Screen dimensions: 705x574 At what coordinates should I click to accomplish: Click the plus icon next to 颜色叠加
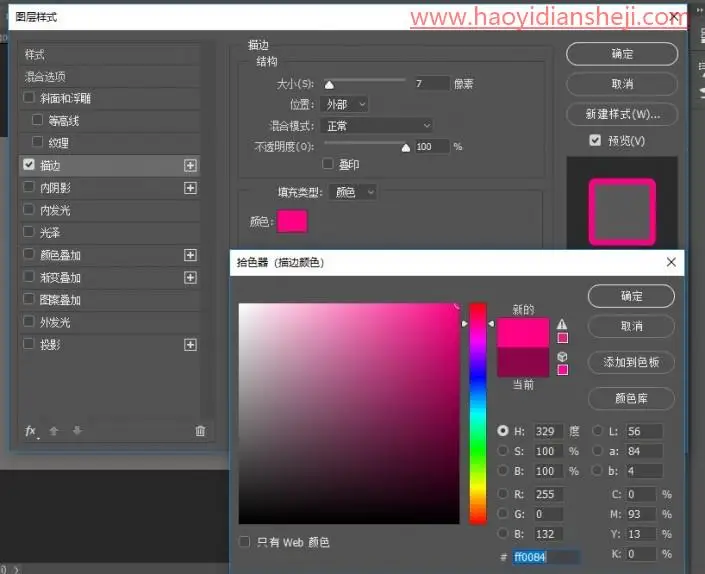click(x=190, y=255)
